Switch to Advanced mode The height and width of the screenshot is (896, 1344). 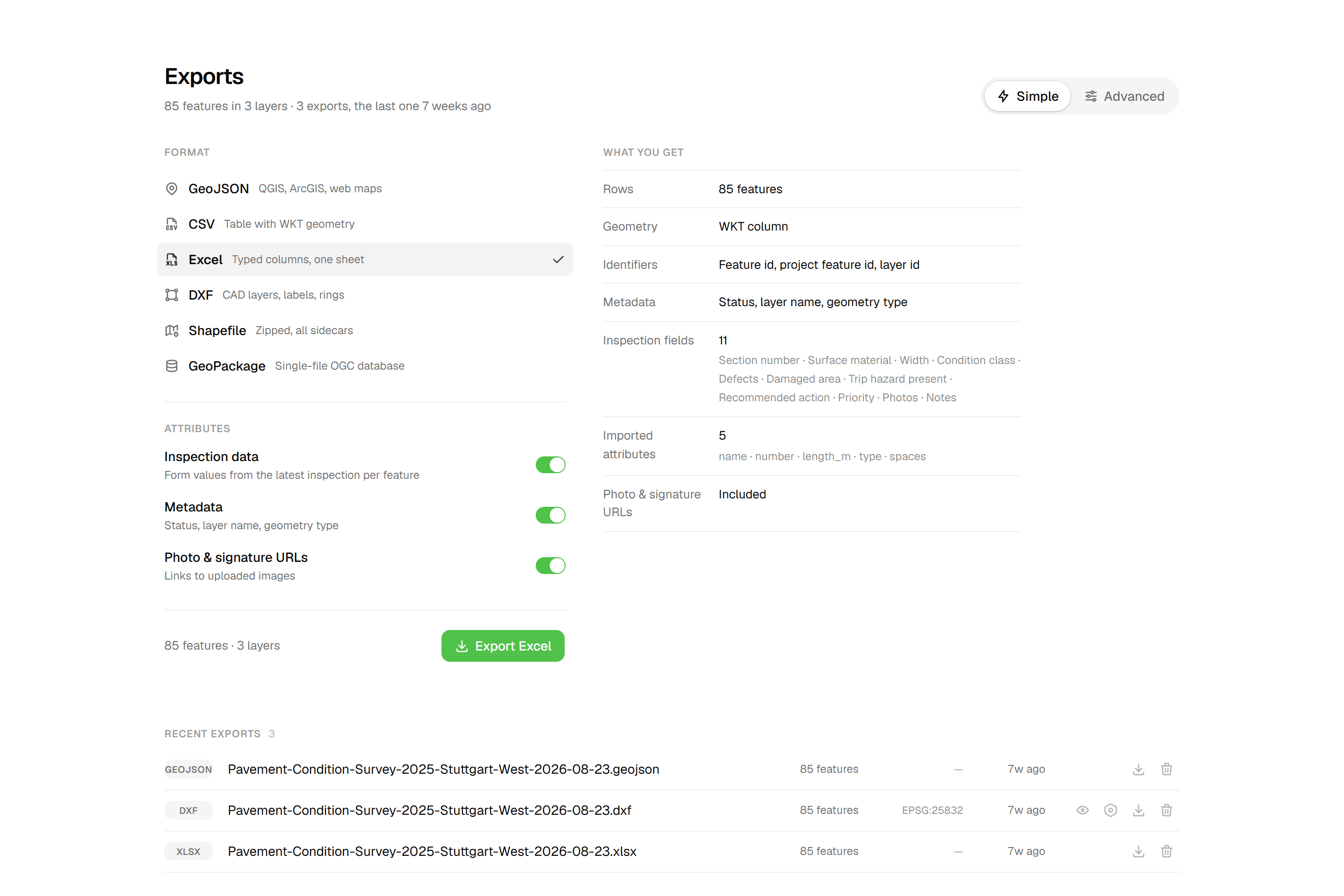(x=1124, y=96)
